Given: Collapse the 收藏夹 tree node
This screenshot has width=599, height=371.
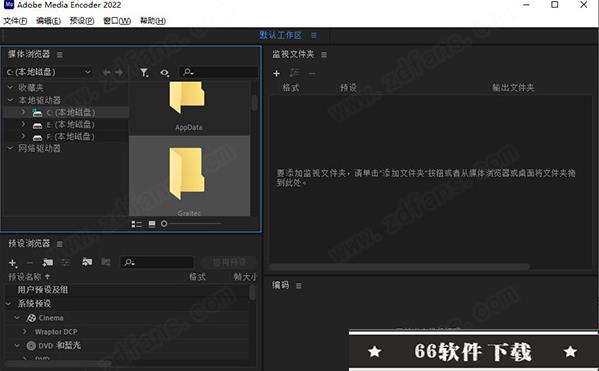Looking at the screenshot, I should pos(10,87).
